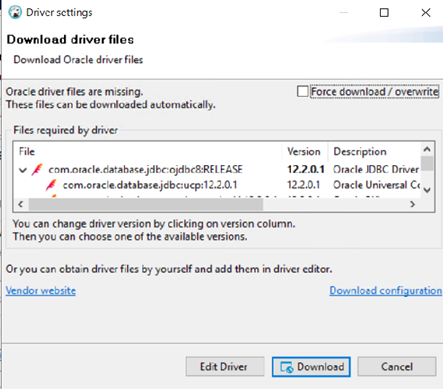Viewport: 443px width, 389px height.
Task: Click the Cancel button
Action: click(x=397, y=367)
